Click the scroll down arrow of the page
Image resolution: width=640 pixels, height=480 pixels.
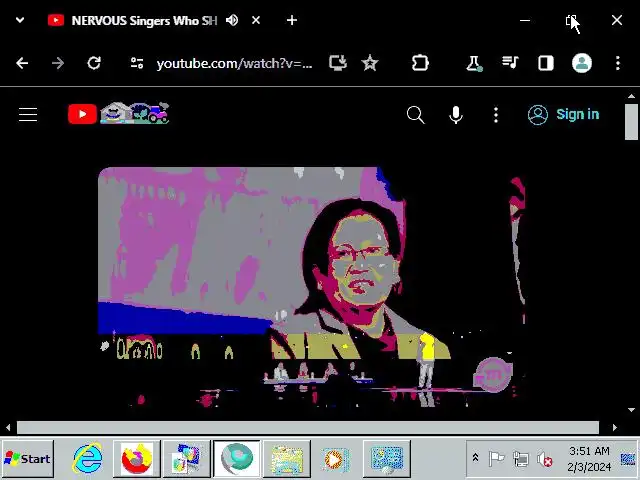click(631, 410)
